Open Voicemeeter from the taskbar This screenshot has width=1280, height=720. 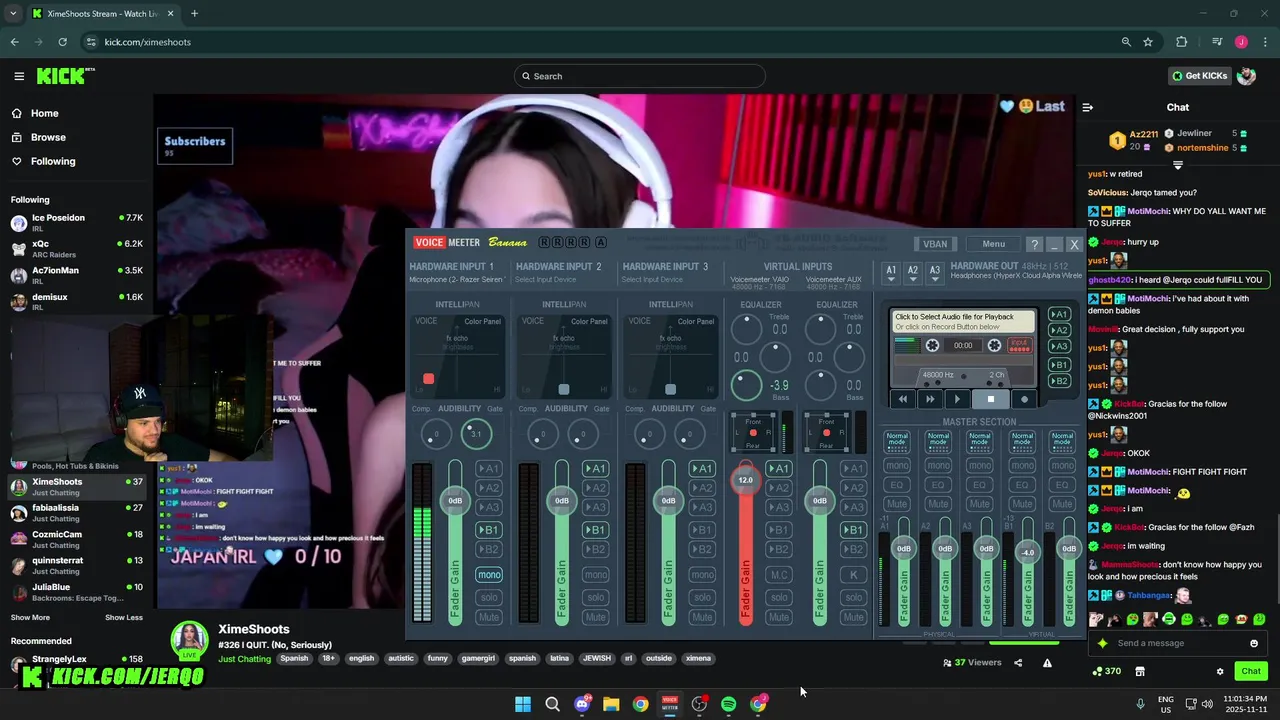coord(670,704)
